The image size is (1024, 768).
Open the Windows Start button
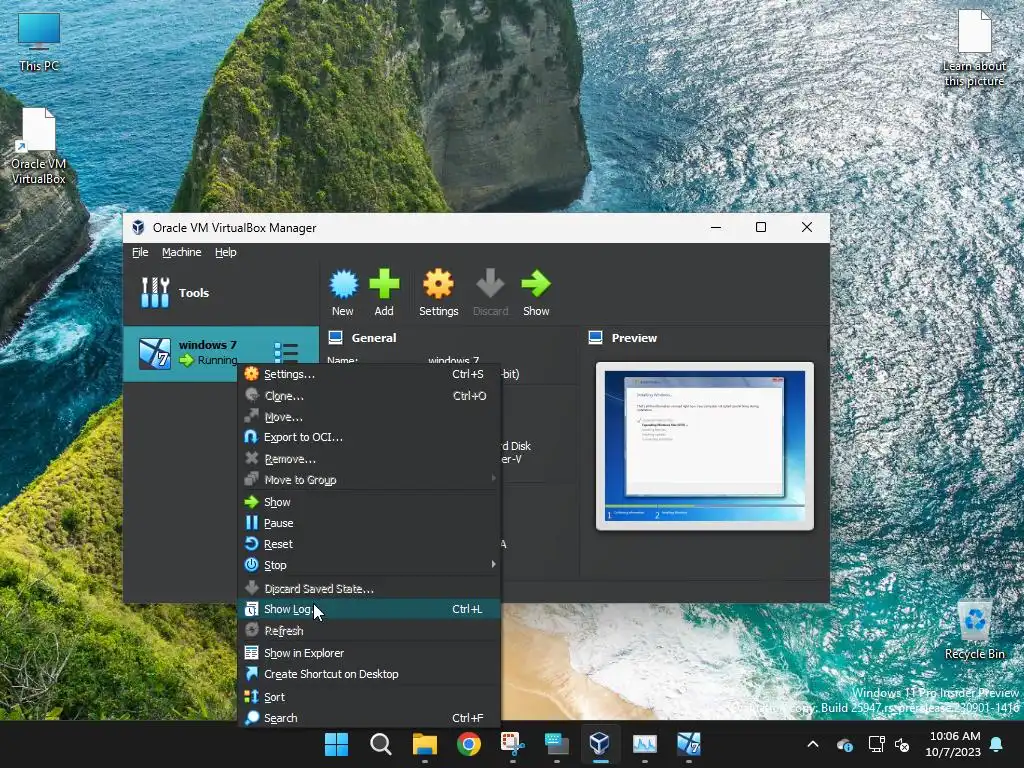click(x=337, y=744)
